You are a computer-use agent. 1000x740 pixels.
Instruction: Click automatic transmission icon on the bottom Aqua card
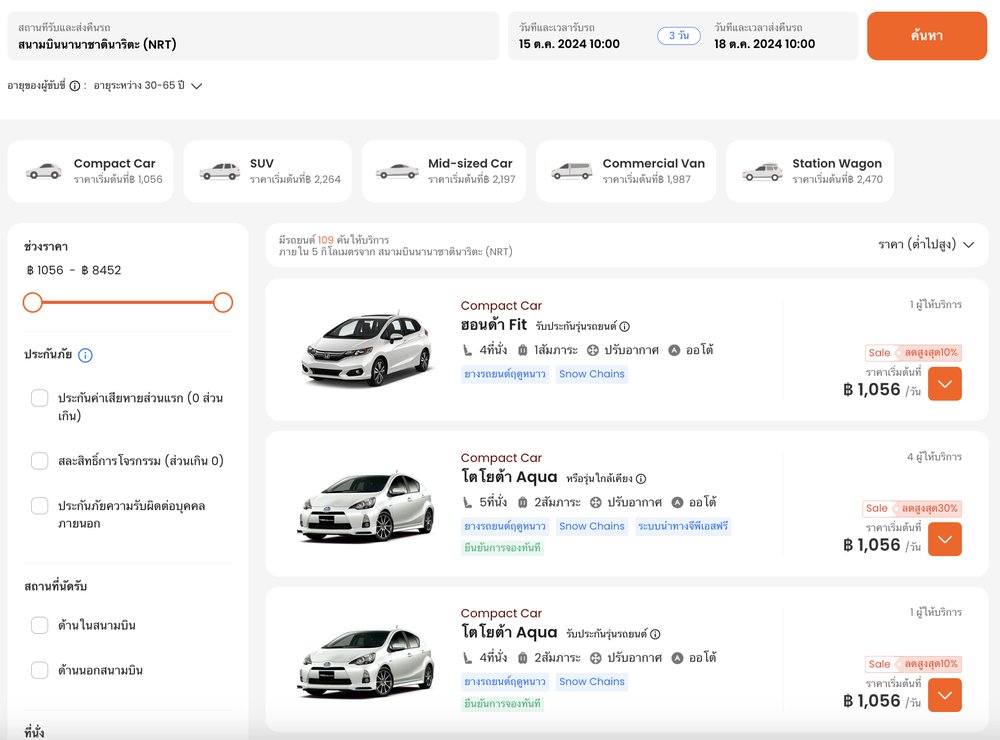click(x=677, y=658)
